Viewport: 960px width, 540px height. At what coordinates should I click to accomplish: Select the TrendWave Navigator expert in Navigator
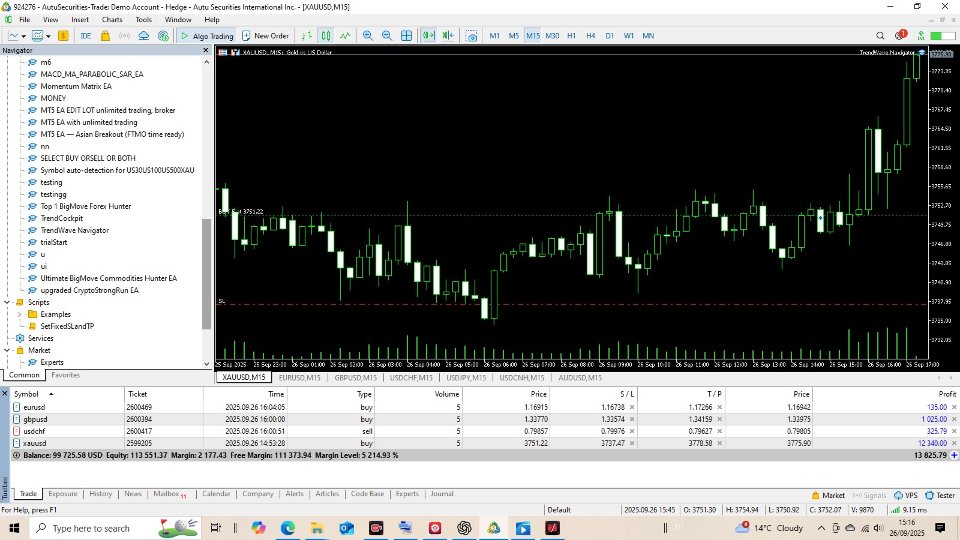click(74, 230)
